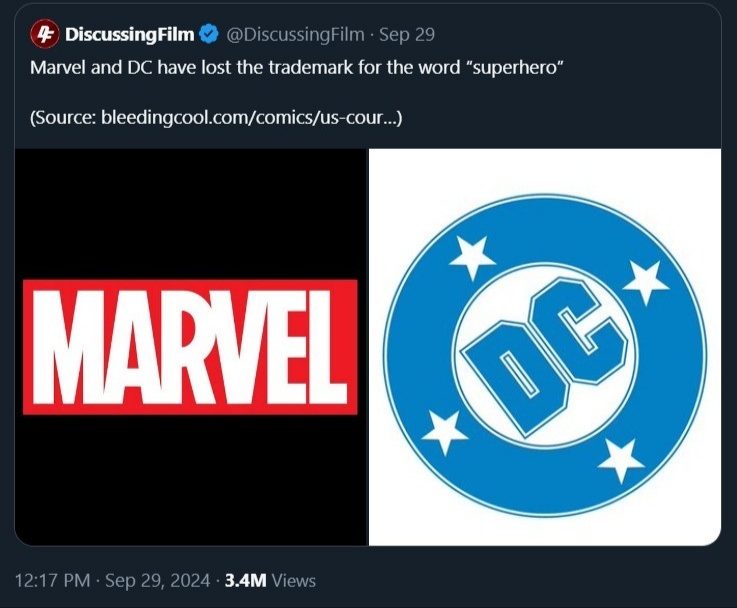
Task: Open the DiscussingFilm display name link
Action: pos(130,35)
